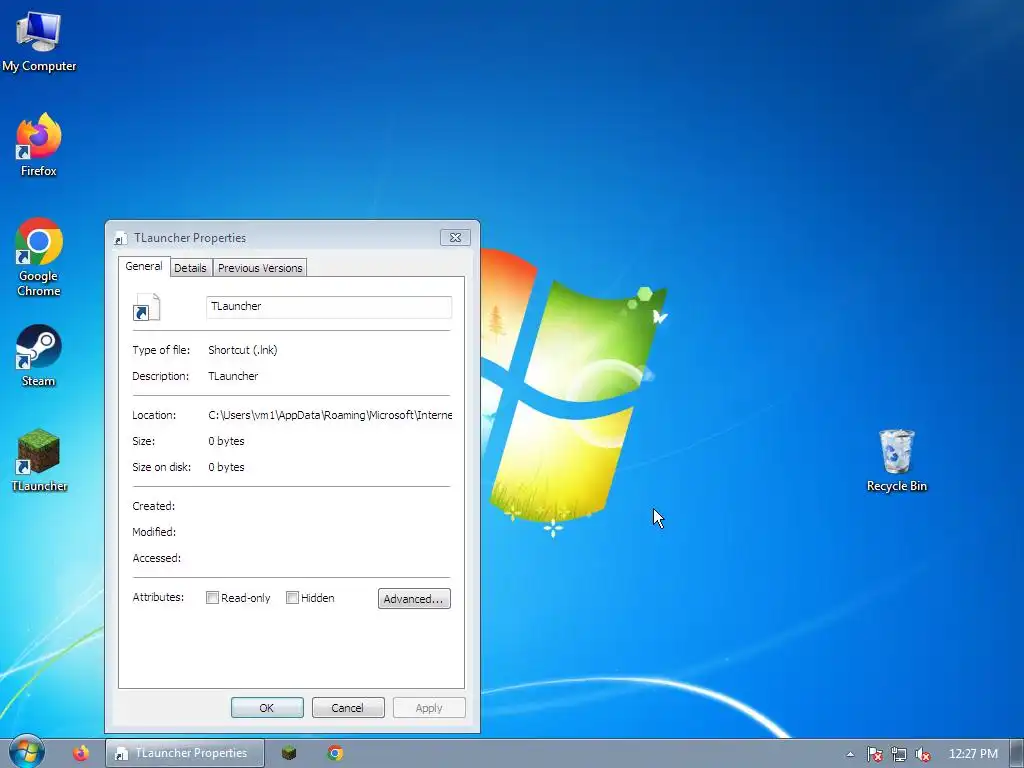1024x768 pixels.
Task: Click the TLauncher Properties taskbar button
Action: 185,753
